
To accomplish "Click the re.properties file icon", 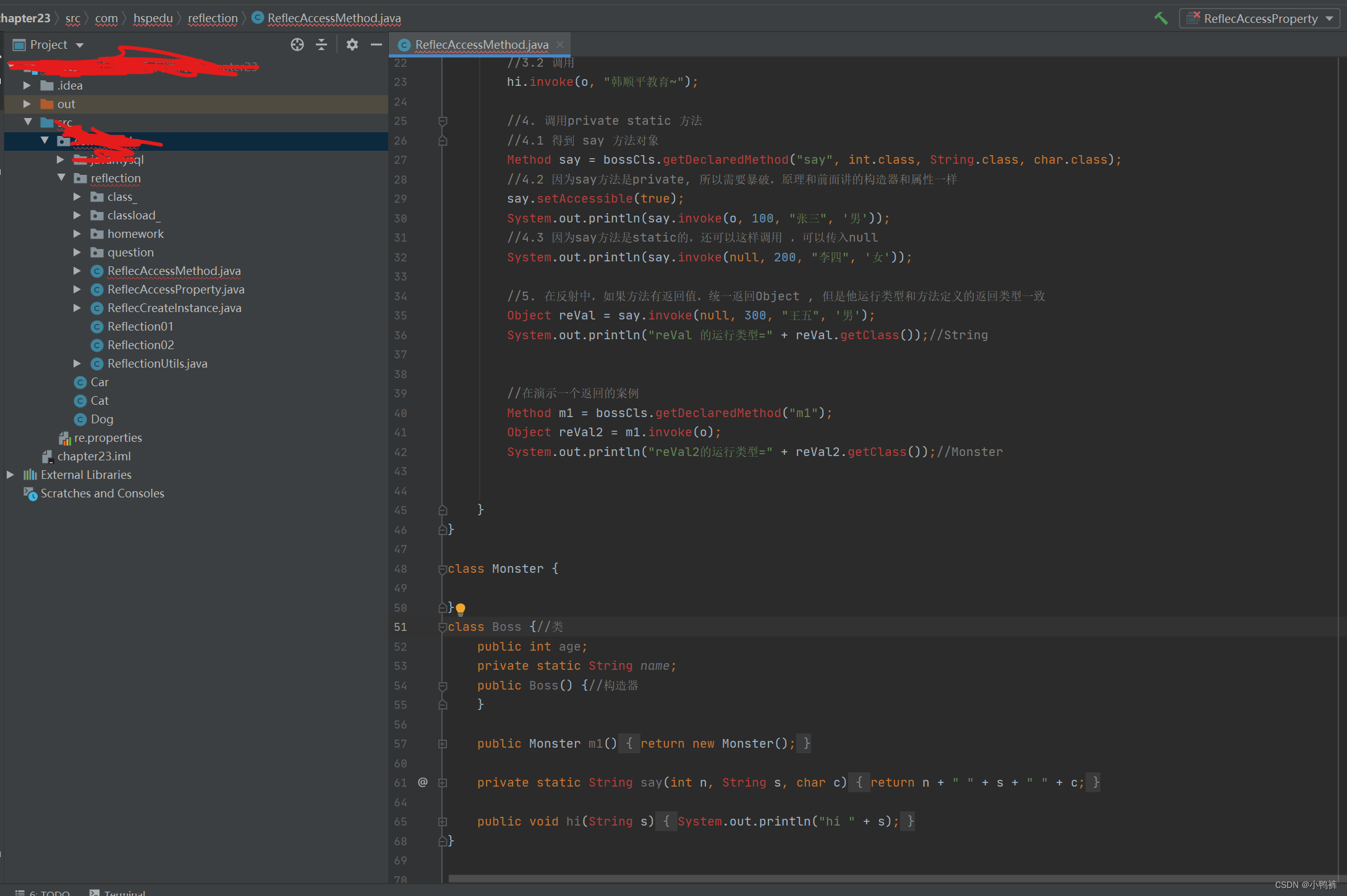I will 64,438.
